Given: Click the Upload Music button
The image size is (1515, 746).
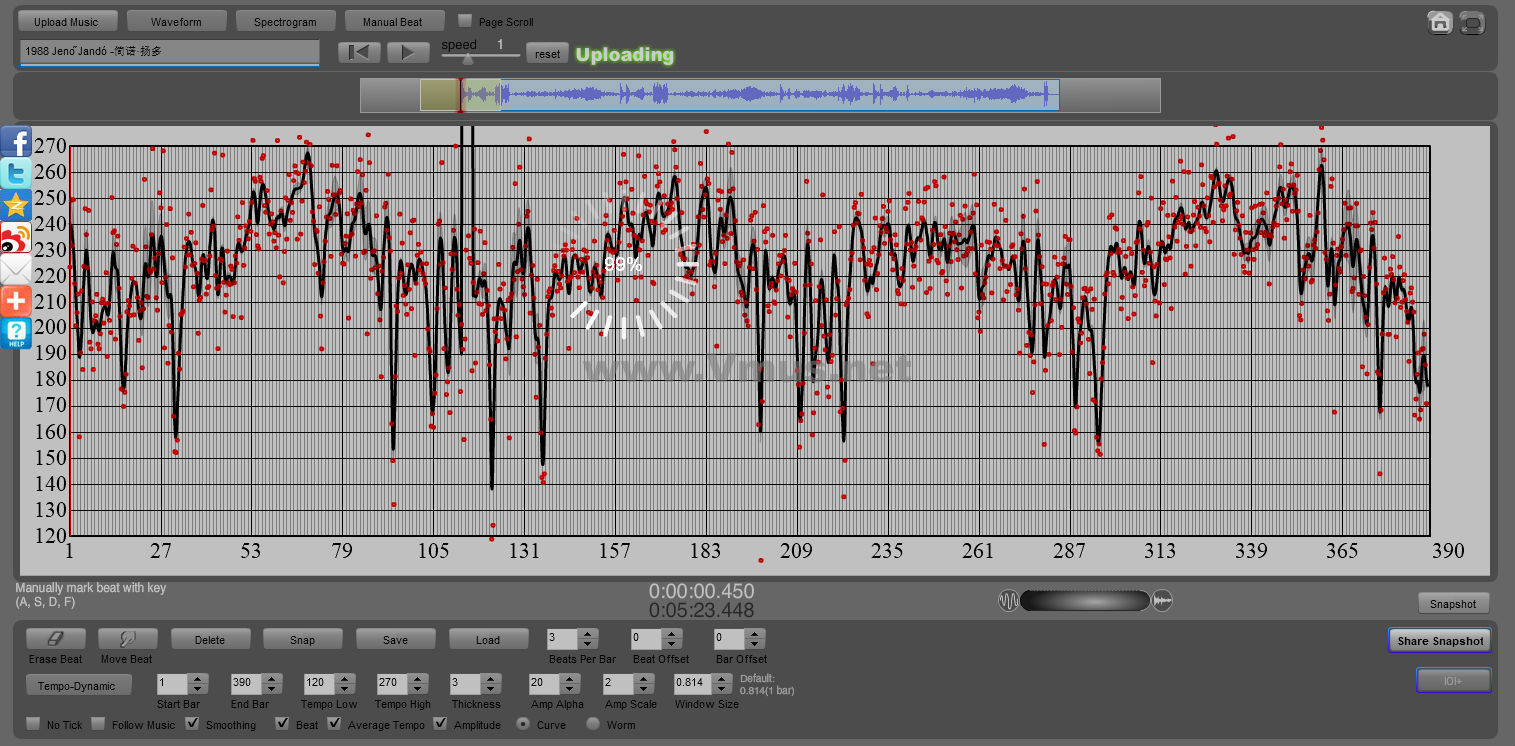Looking at the screenshot, I should pos(66,21).
